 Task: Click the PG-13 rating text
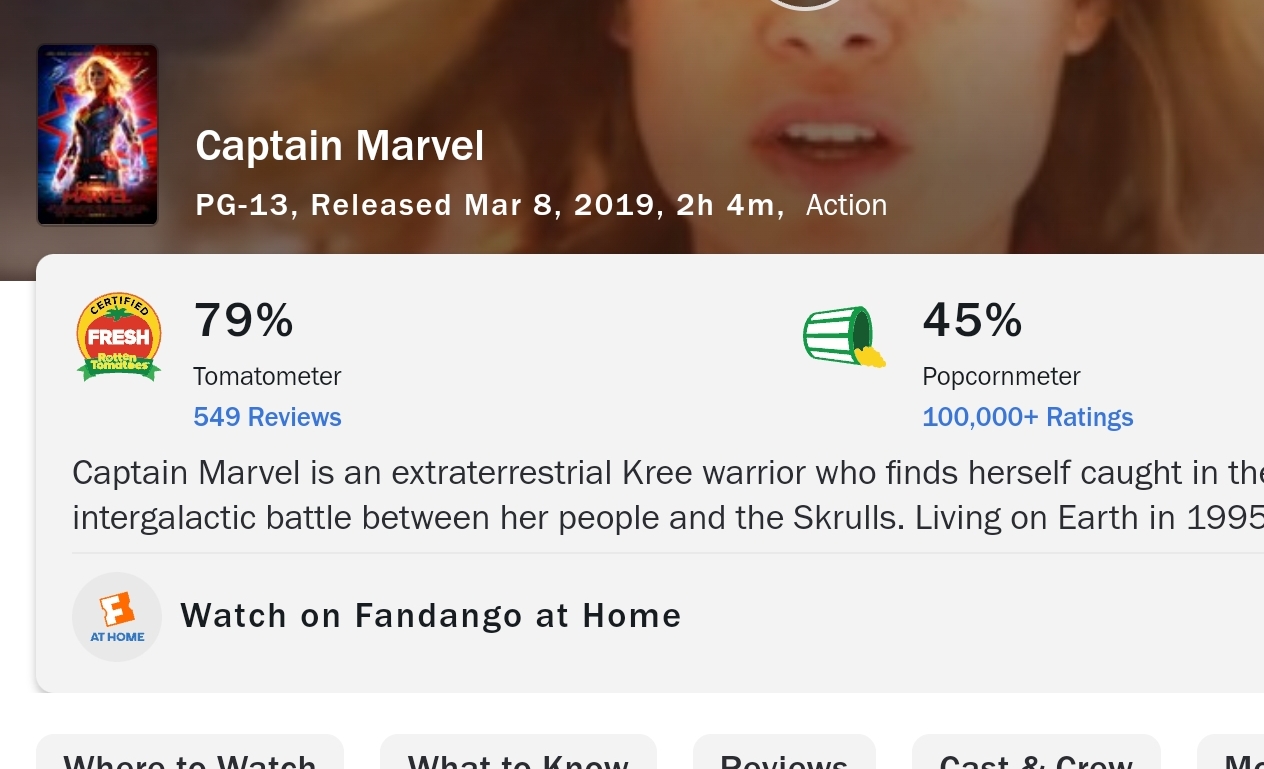pyautogui.click(x=243, y=205)
